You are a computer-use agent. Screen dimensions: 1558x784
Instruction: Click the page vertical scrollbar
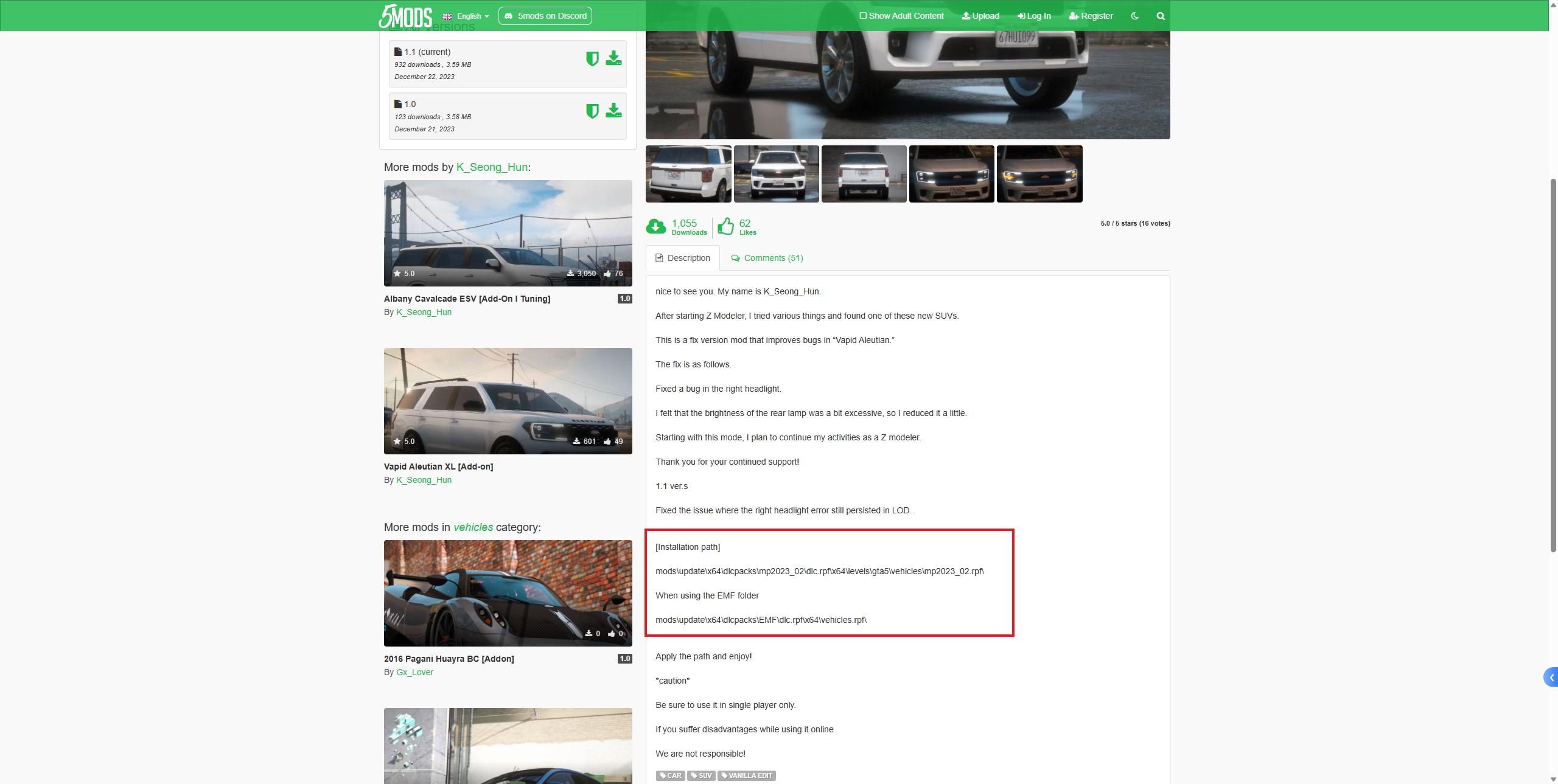1553,365
